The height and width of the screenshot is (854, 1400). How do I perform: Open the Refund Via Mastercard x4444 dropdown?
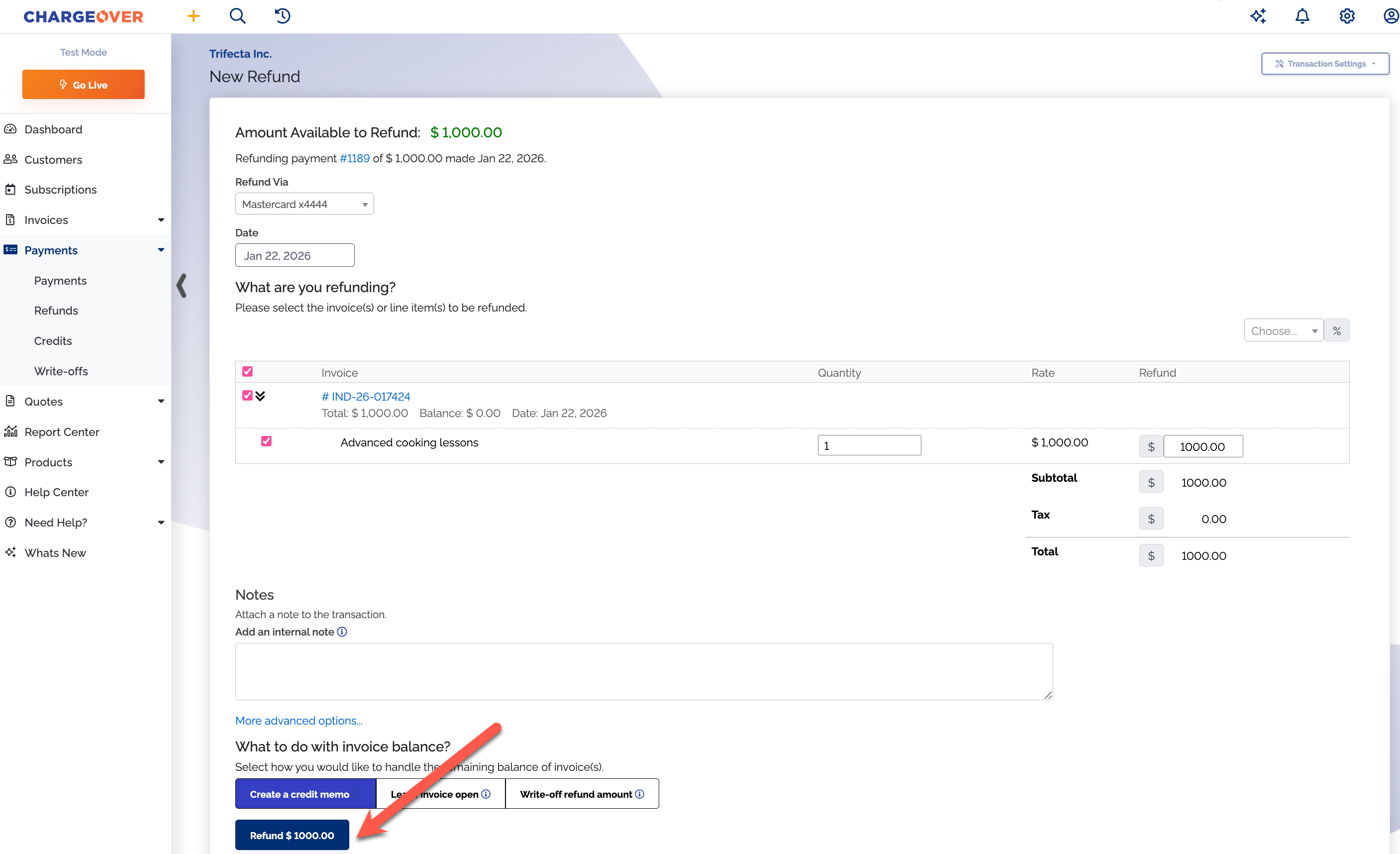(304, 204)
